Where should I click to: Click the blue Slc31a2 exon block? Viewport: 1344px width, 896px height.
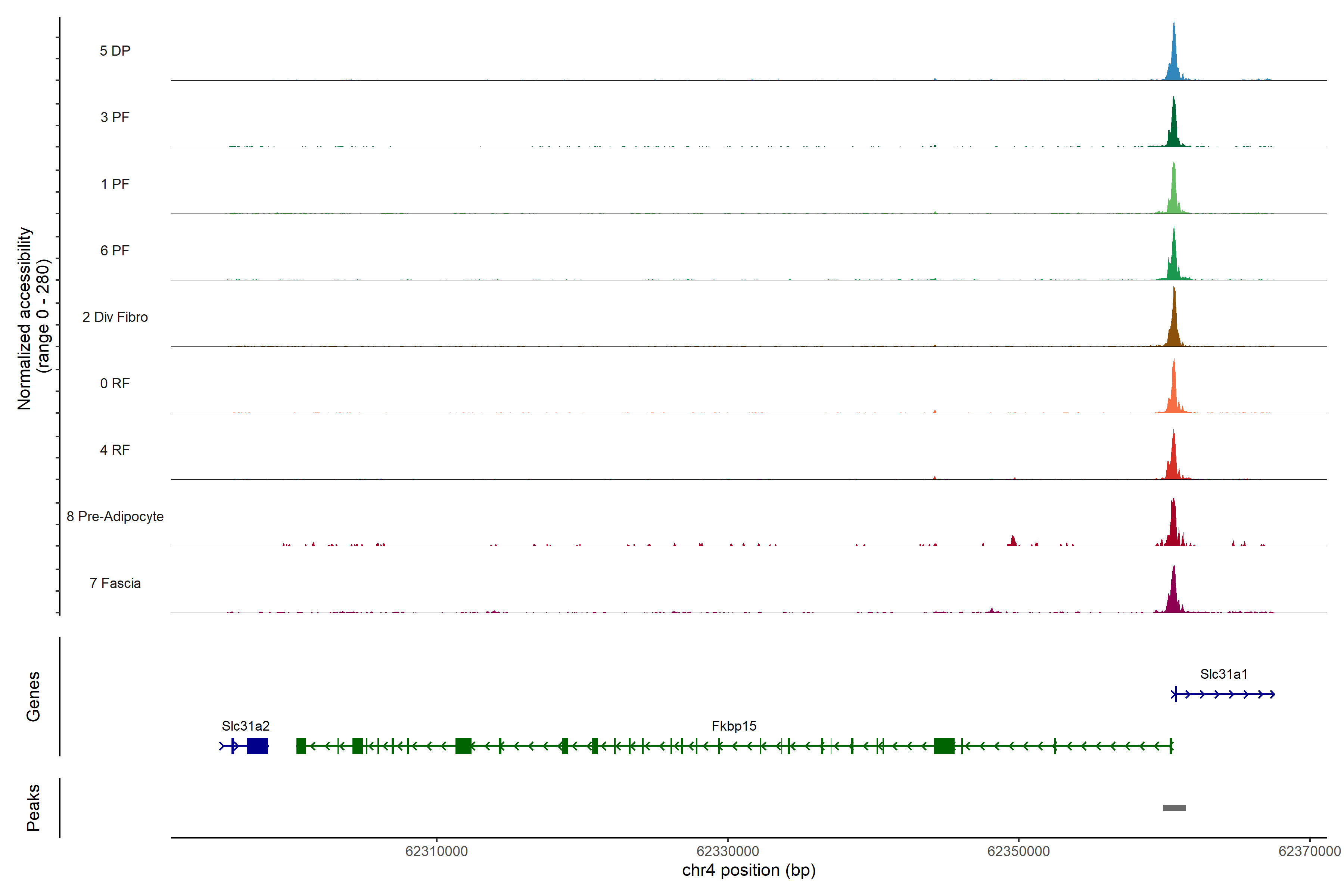coord(257,746)
